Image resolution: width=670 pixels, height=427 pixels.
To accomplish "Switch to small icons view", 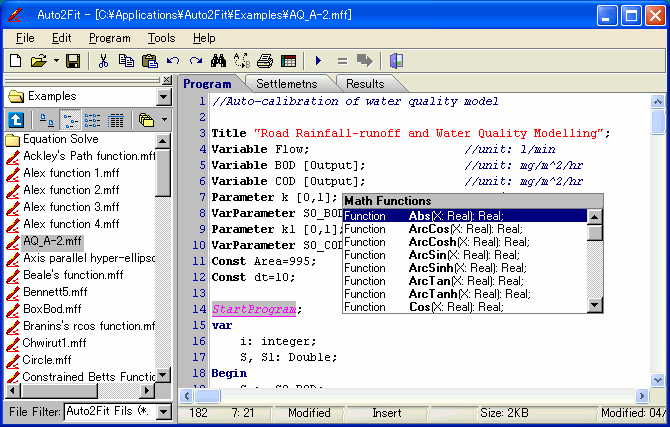I will tap(70, 121).
